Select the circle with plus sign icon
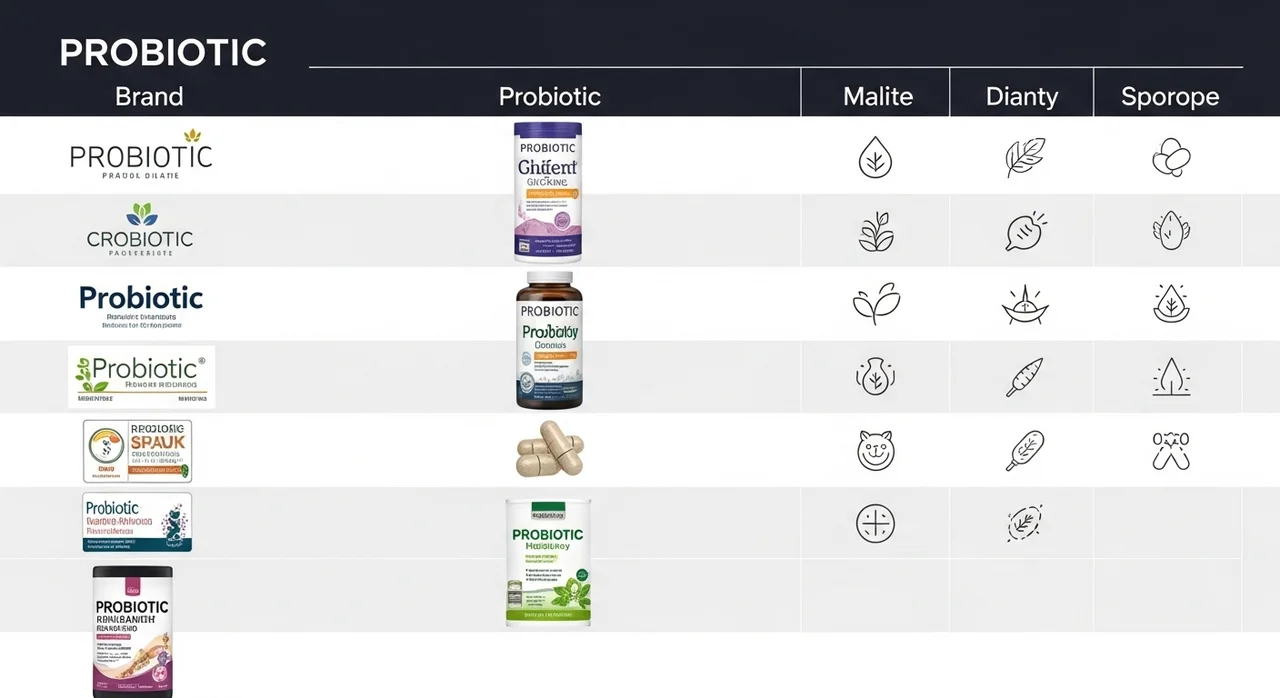This screenshot has width=1280, height=698. point(875,523)
